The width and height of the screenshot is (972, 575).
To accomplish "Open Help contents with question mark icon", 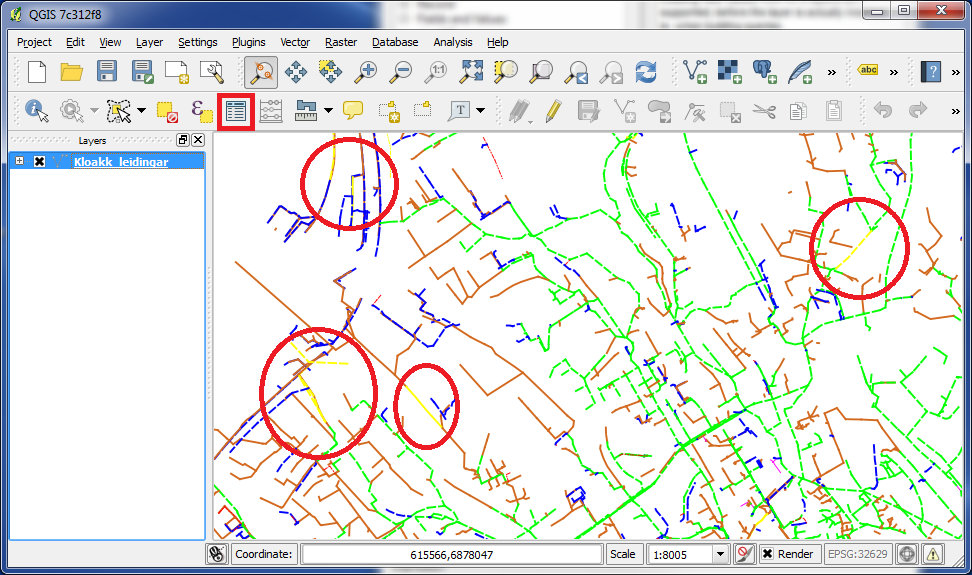I will [931, 72].
